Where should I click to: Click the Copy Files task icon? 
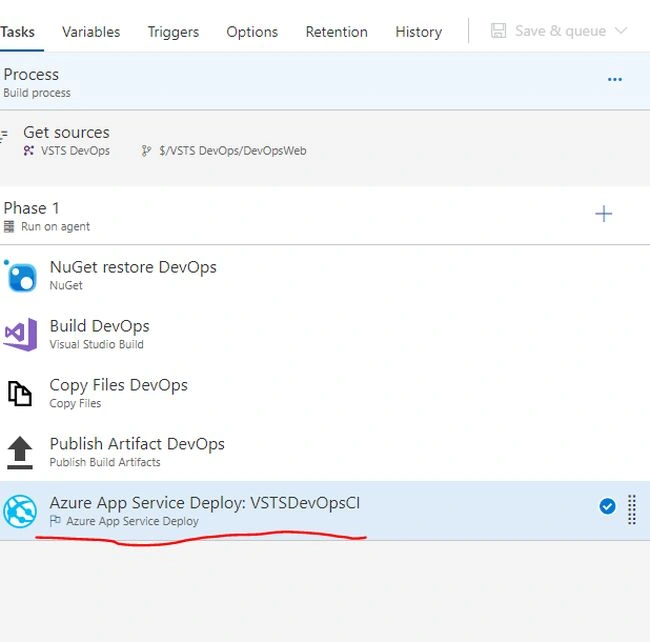click(x=20, y=393)
